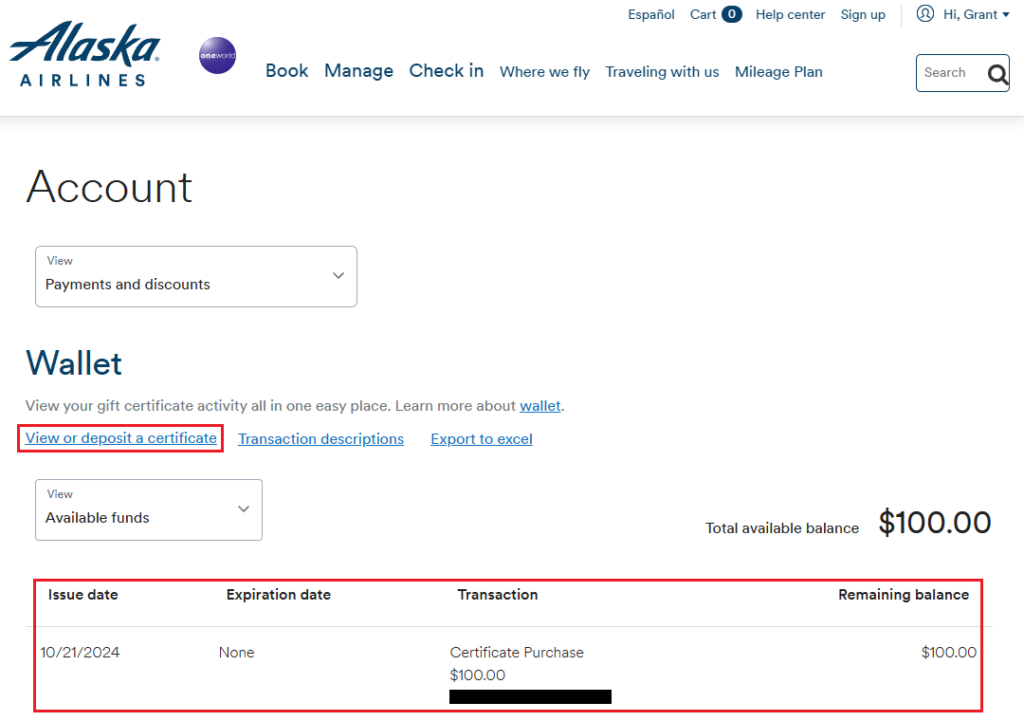The width and height of the screenshot is (1024, 721).
Task: Open the Payments and discounts view dropdown
Action: [x=196, y=276]
